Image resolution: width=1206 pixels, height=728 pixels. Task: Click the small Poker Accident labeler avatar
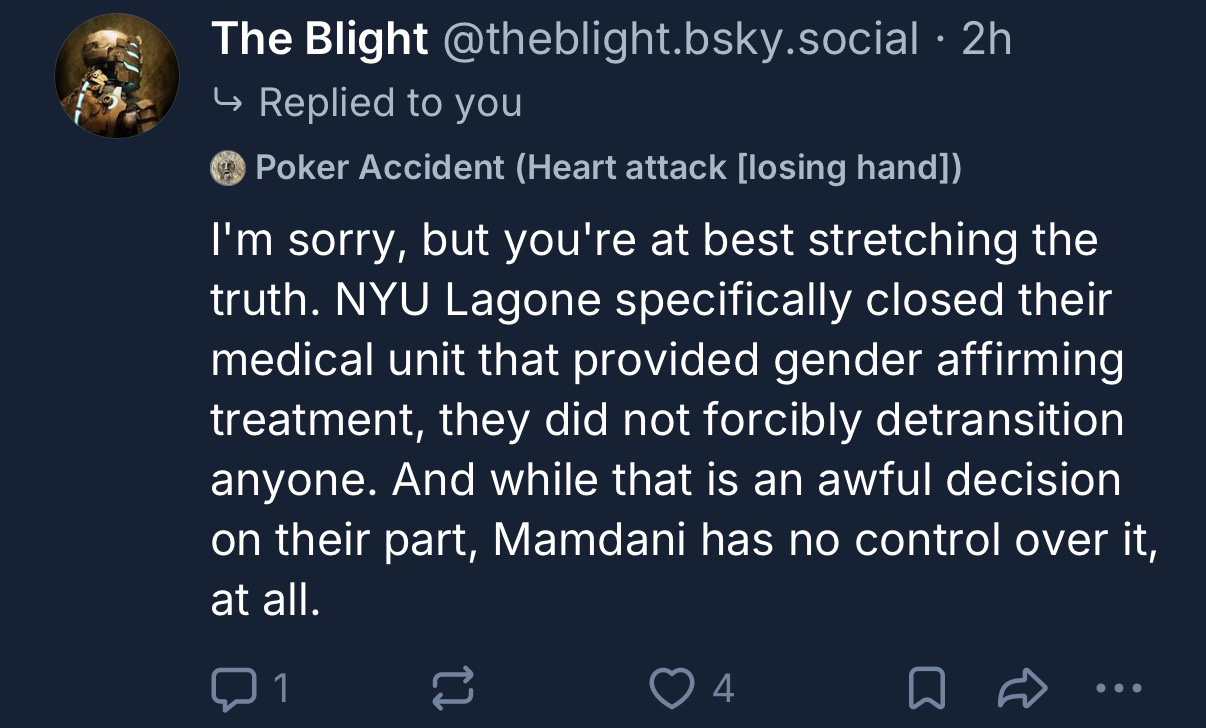[x=228, y=167]
